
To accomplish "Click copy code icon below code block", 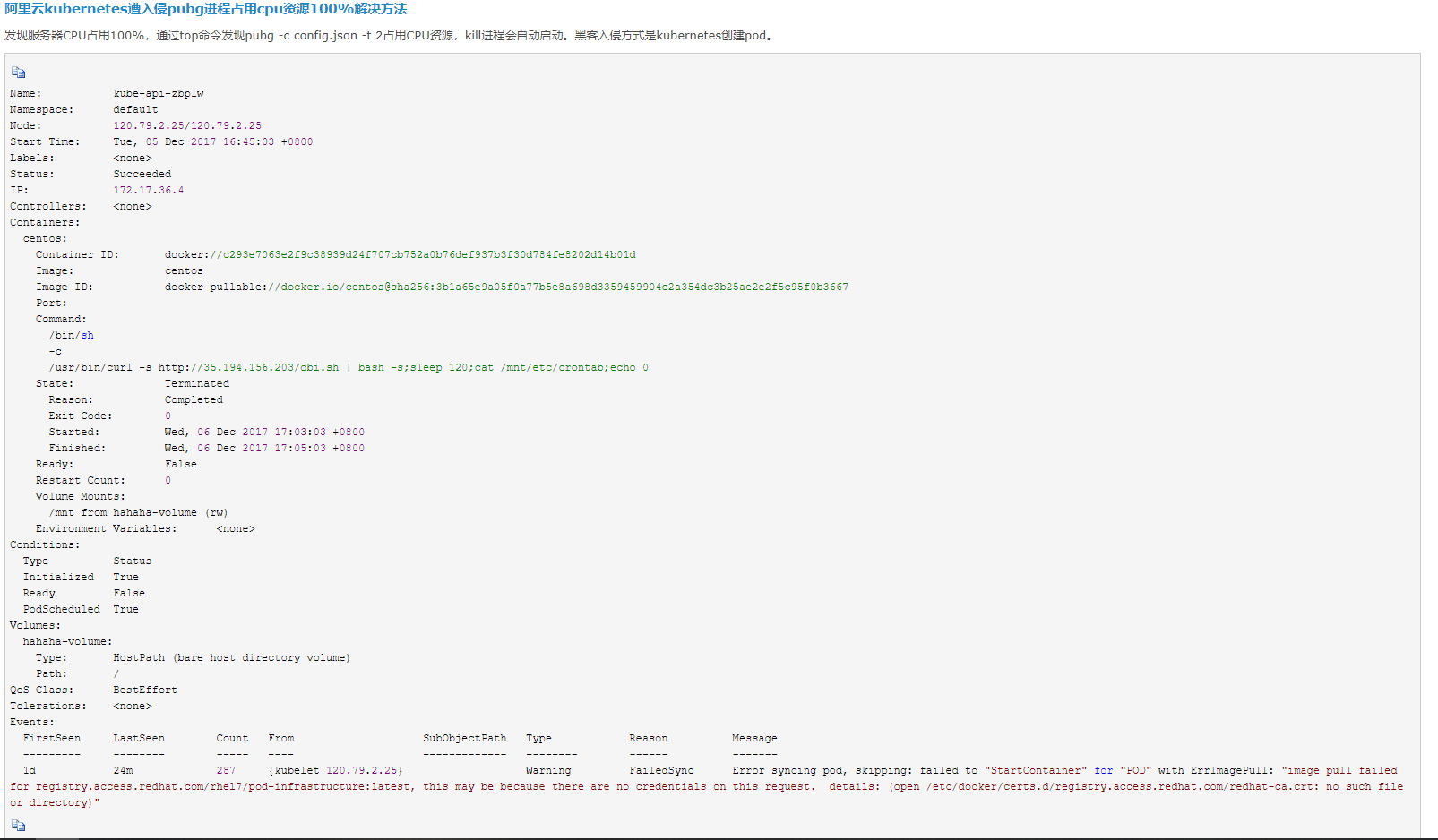I will tap(18, 826).
